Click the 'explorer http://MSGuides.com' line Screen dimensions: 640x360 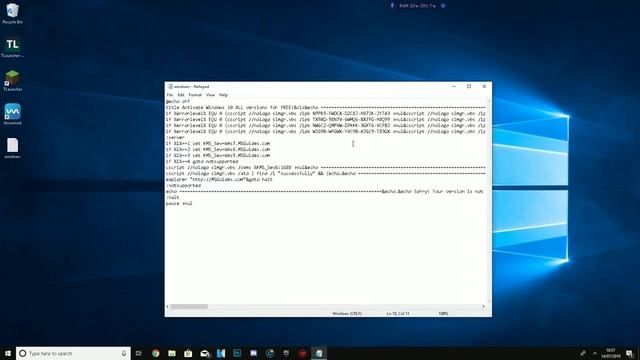click(219, 180)
